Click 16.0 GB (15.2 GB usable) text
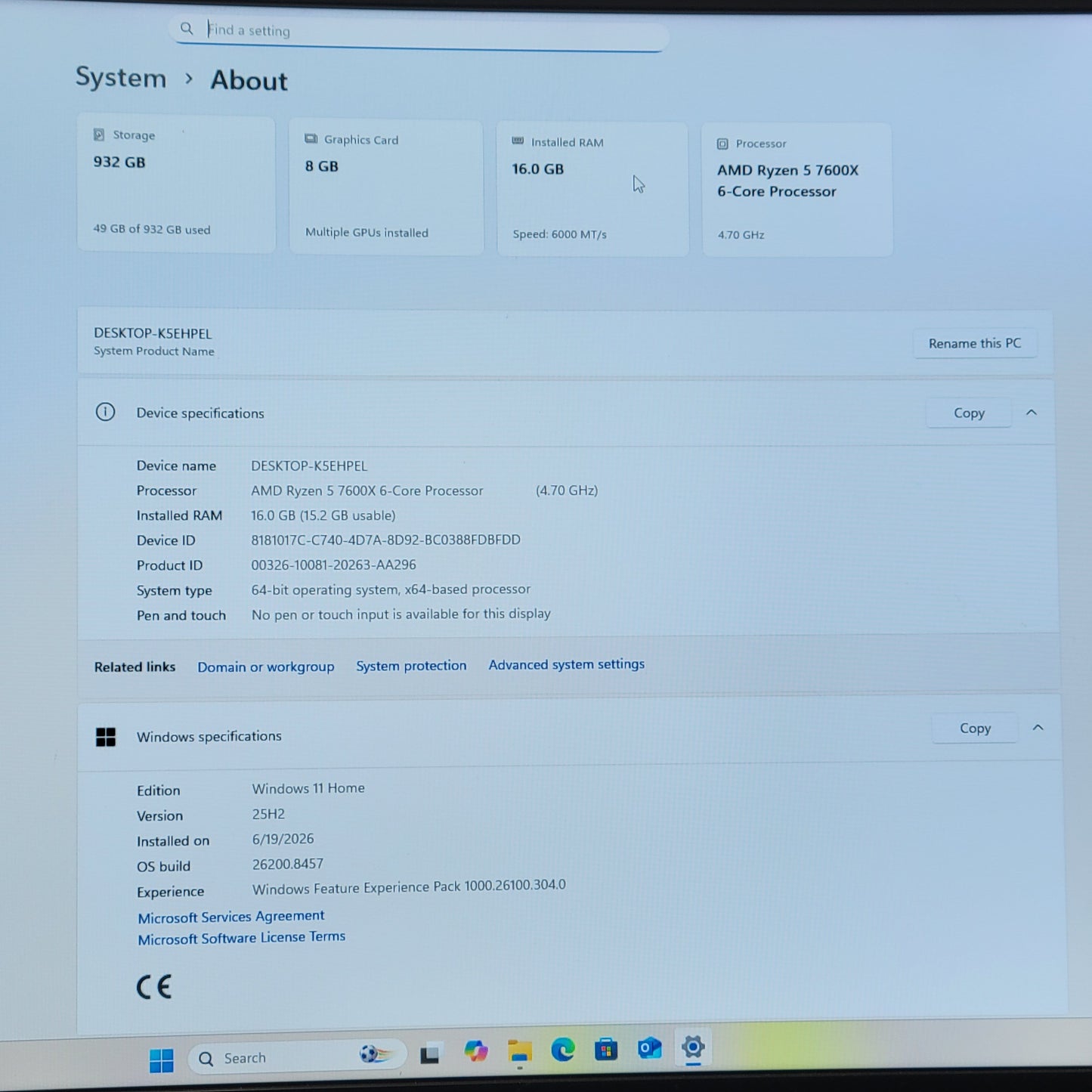1092x1092 pixels. [323, 515]
